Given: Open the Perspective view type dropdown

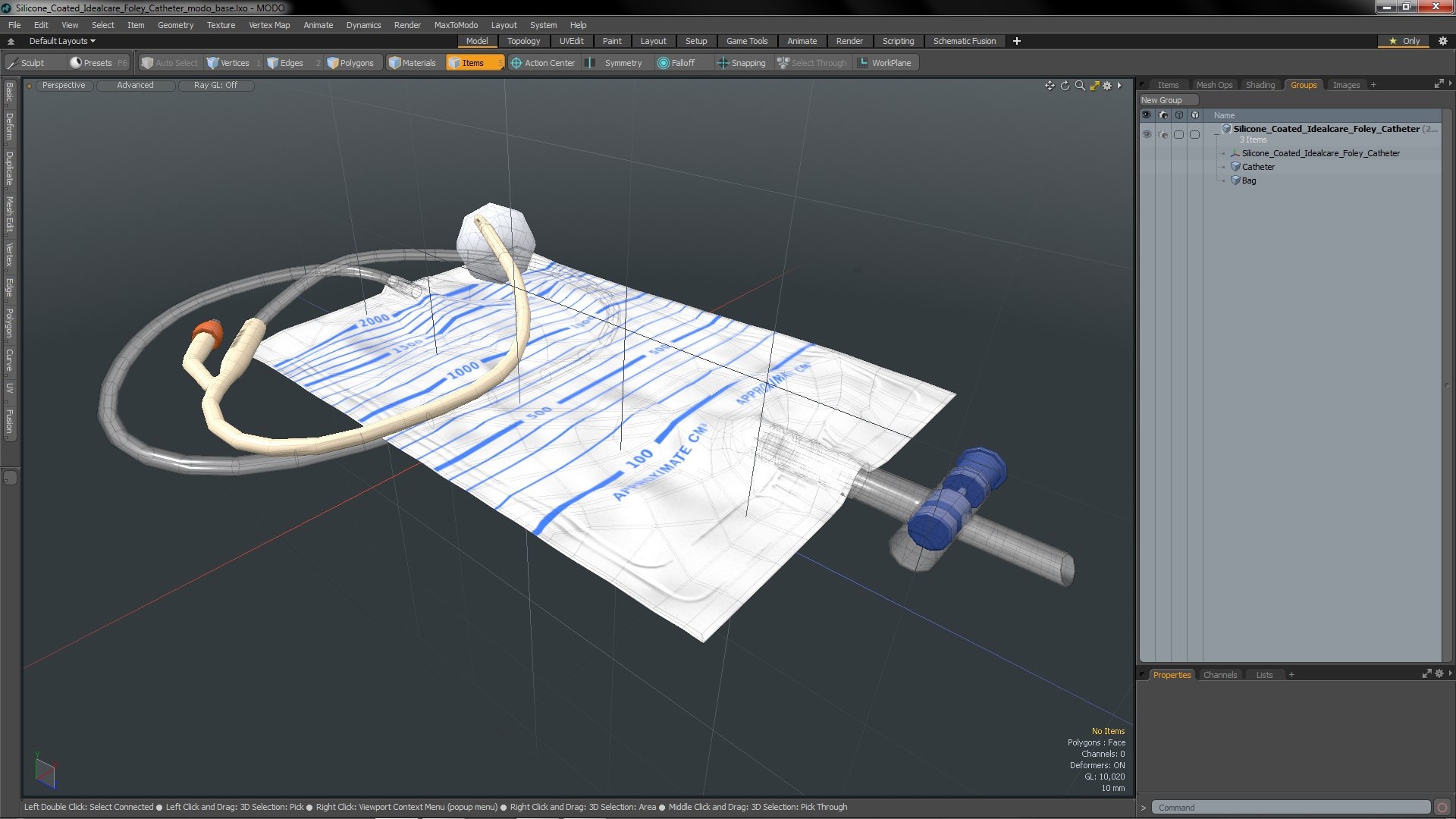Looking at the screenshot, I should pos(64,85).
